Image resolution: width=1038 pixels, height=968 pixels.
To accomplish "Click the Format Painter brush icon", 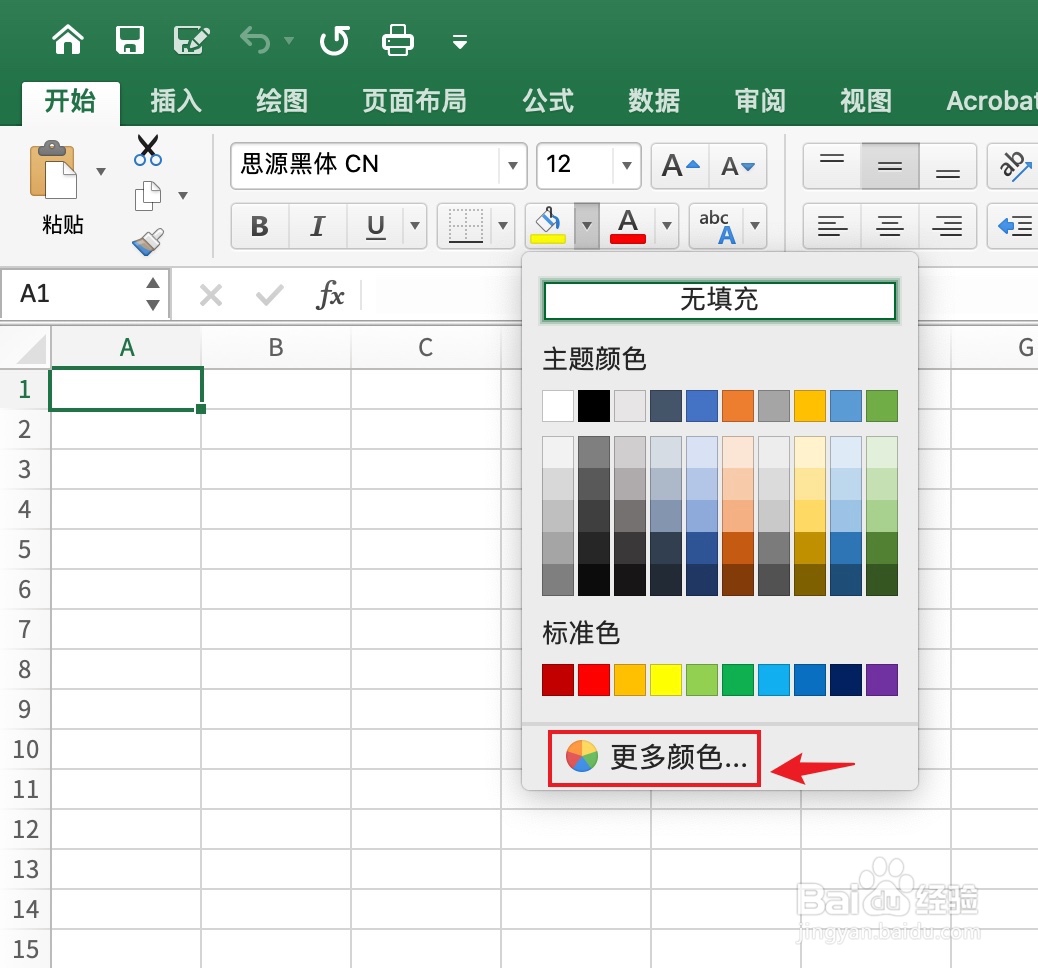I will tap(148, 242).
